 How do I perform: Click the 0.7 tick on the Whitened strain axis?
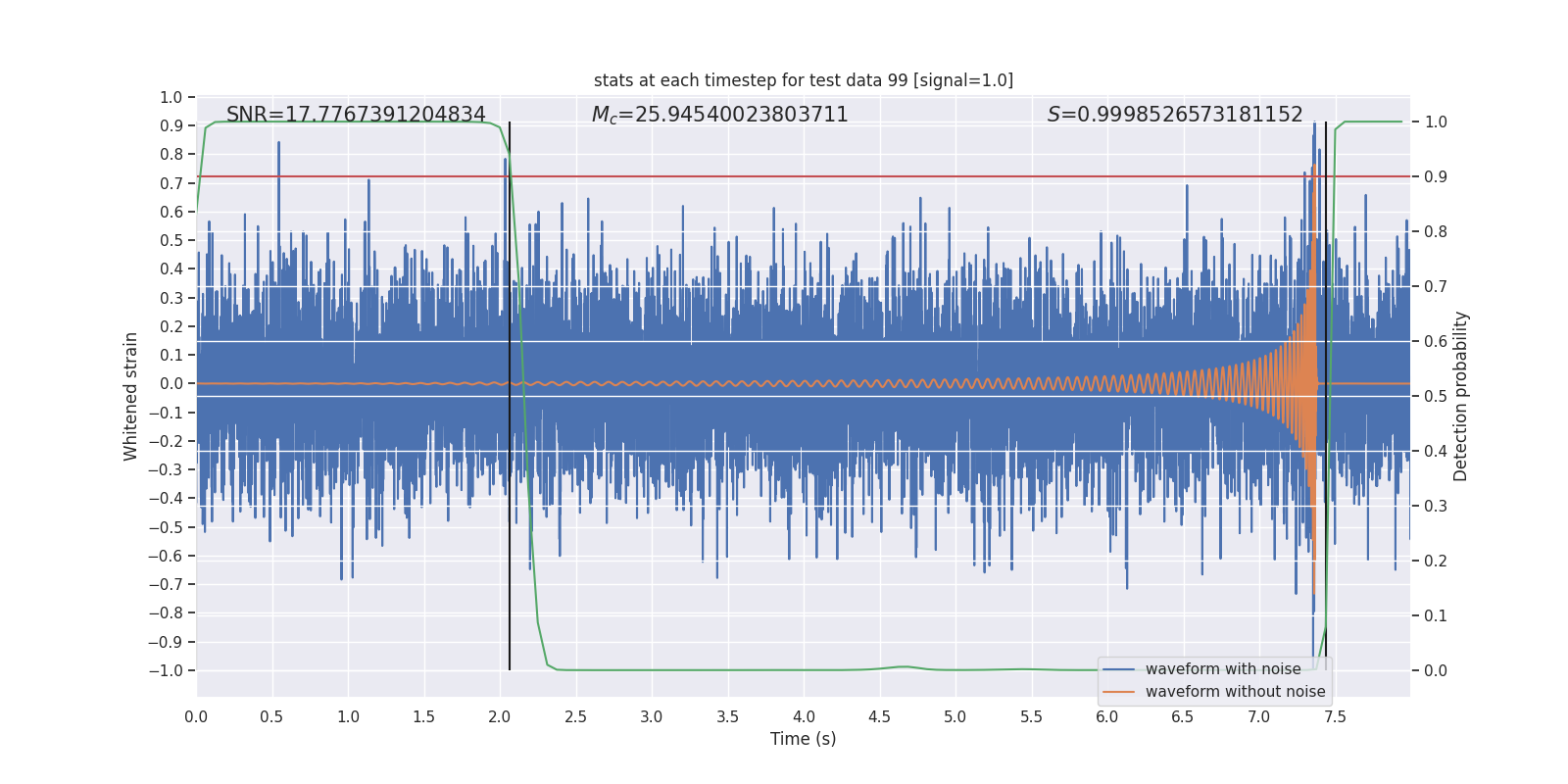(x=171, y=183)
